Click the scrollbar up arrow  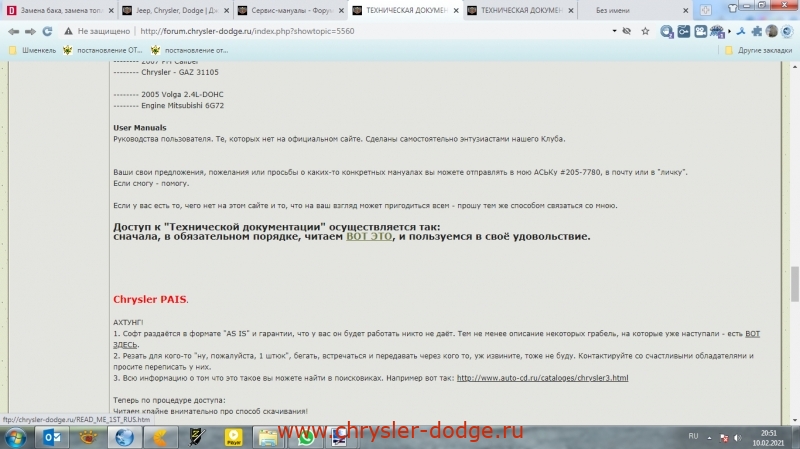(794, 66)
